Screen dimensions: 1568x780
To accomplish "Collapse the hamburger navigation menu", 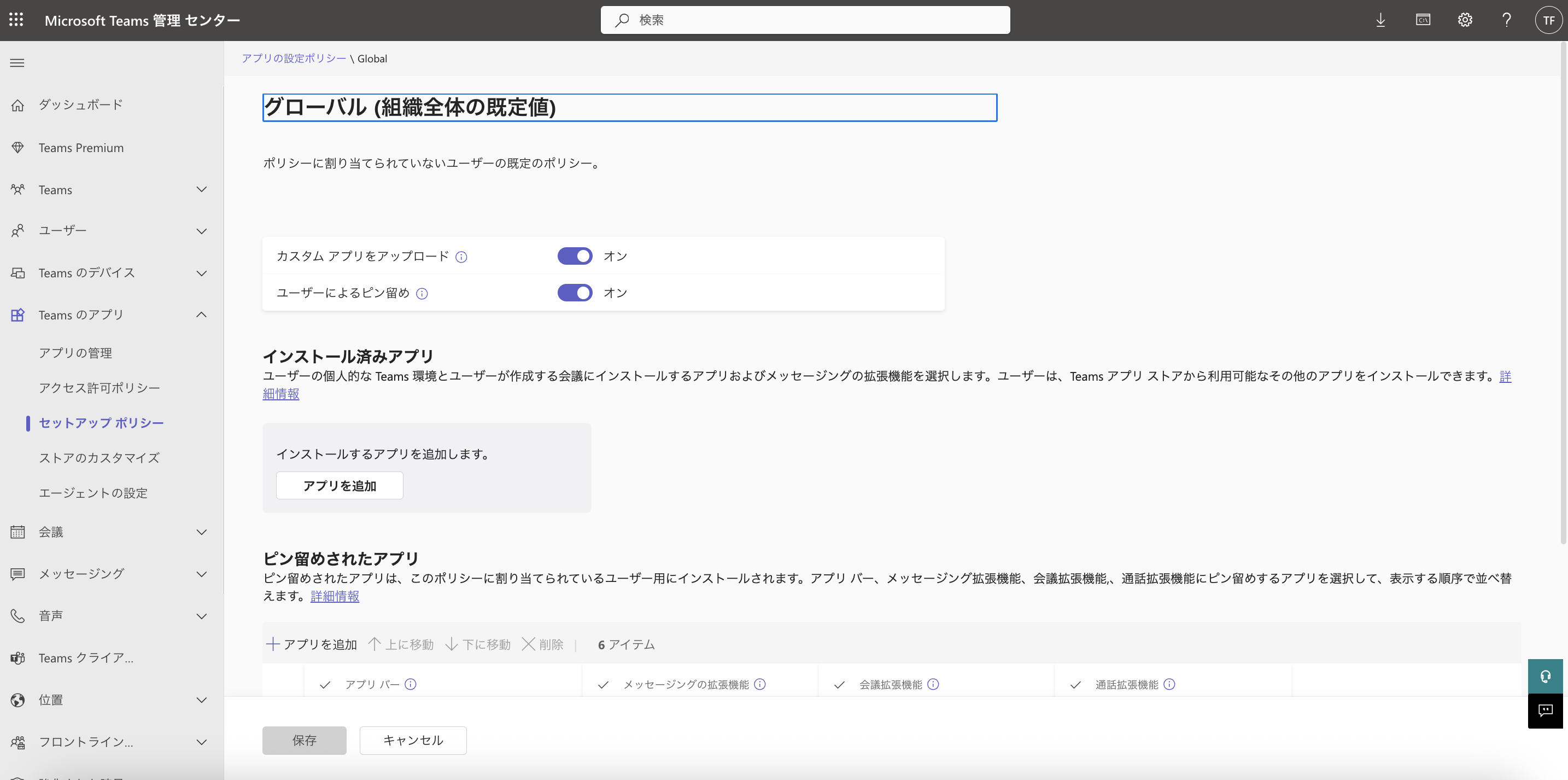I will [17, 63].
